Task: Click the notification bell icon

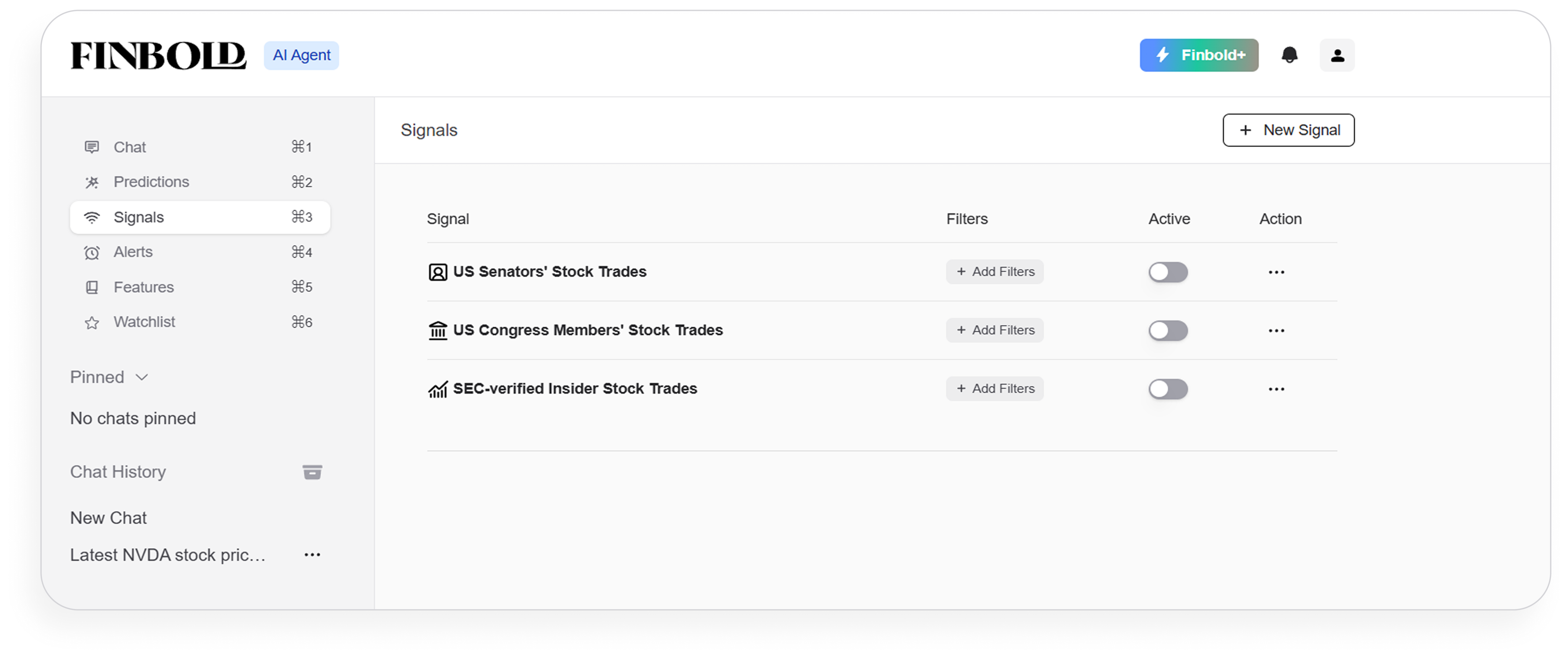Action: [1289, 55]
